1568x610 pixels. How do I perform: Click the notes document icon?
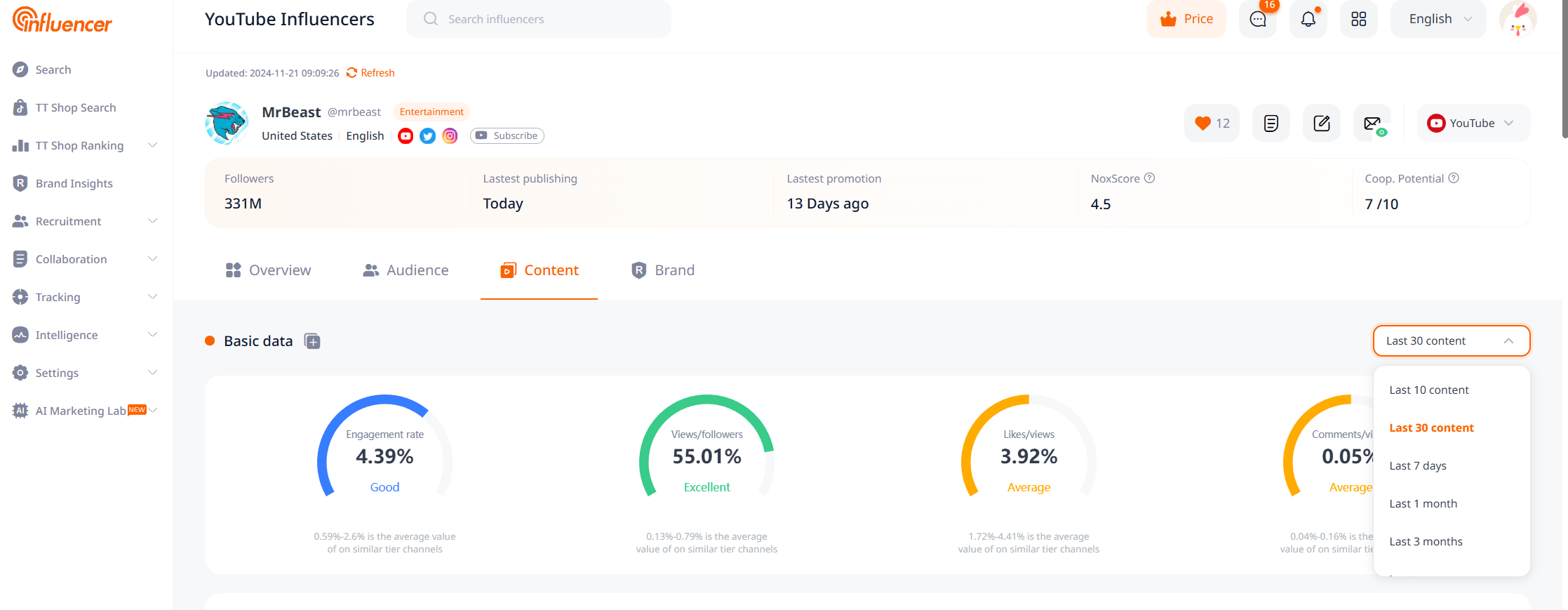click(x=1271, y=124)
